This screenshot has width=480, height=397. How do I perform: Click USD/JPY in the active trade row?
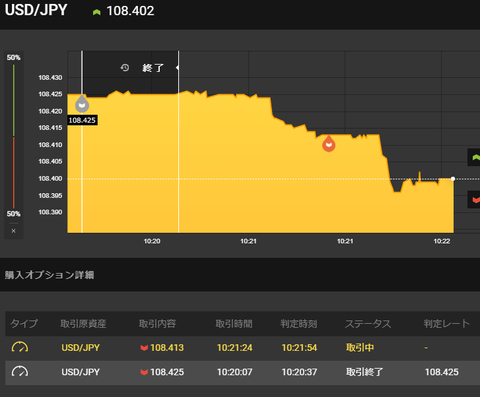(81, 348)
